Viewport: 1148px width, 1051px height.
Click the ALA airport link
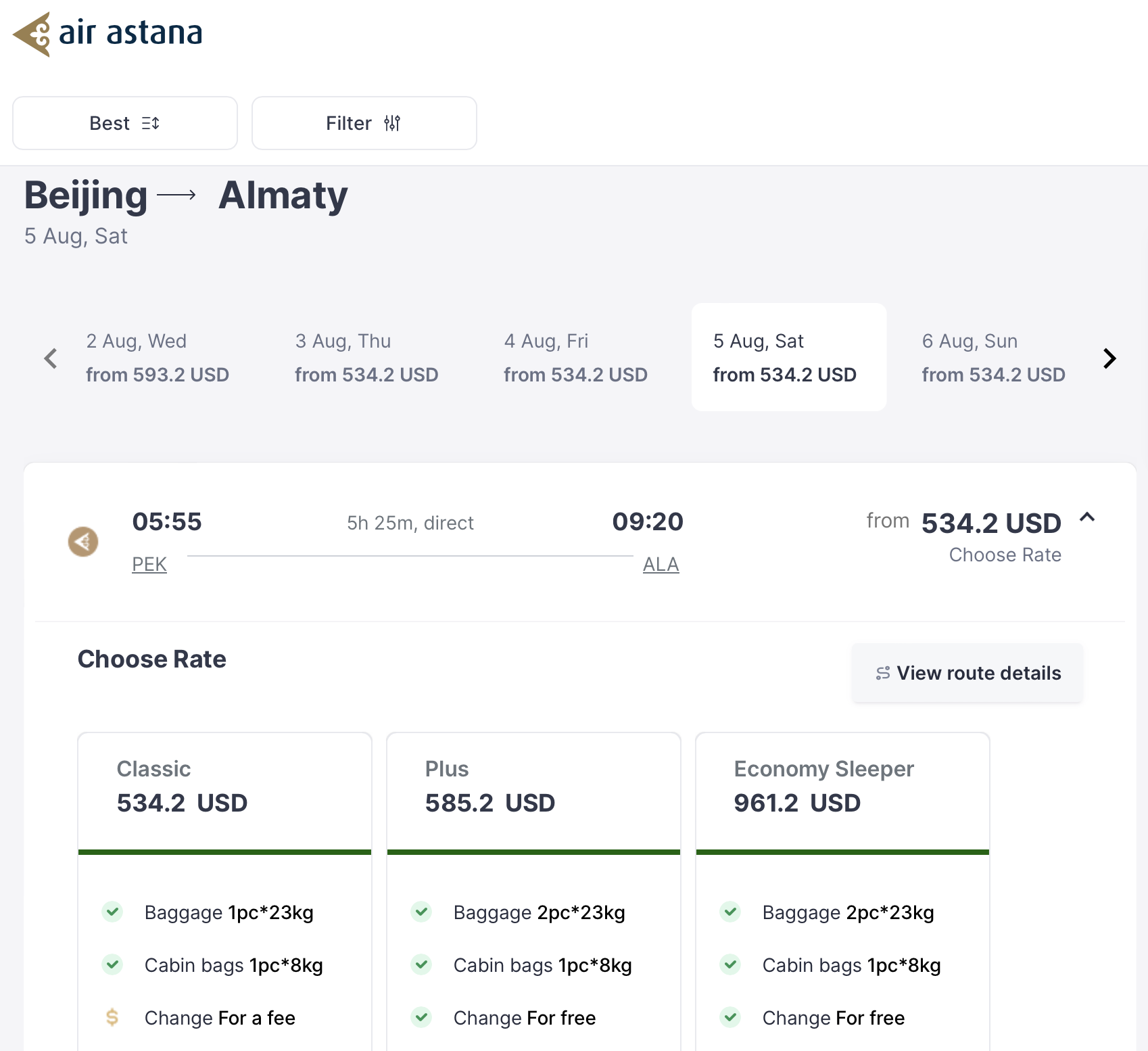coord(661,564)
